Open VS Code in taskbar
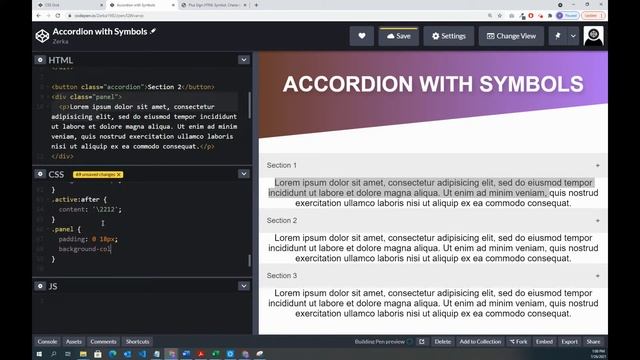Viewport: 640px width, 360px height. [x=142, y=354]
